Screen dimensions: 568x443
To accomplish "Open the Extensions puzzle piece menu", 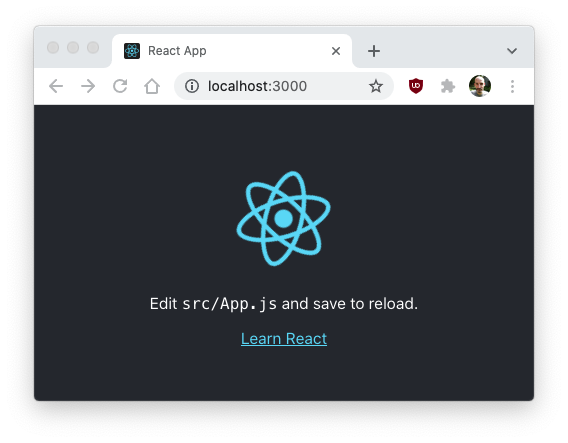I will tap(448, 86).
